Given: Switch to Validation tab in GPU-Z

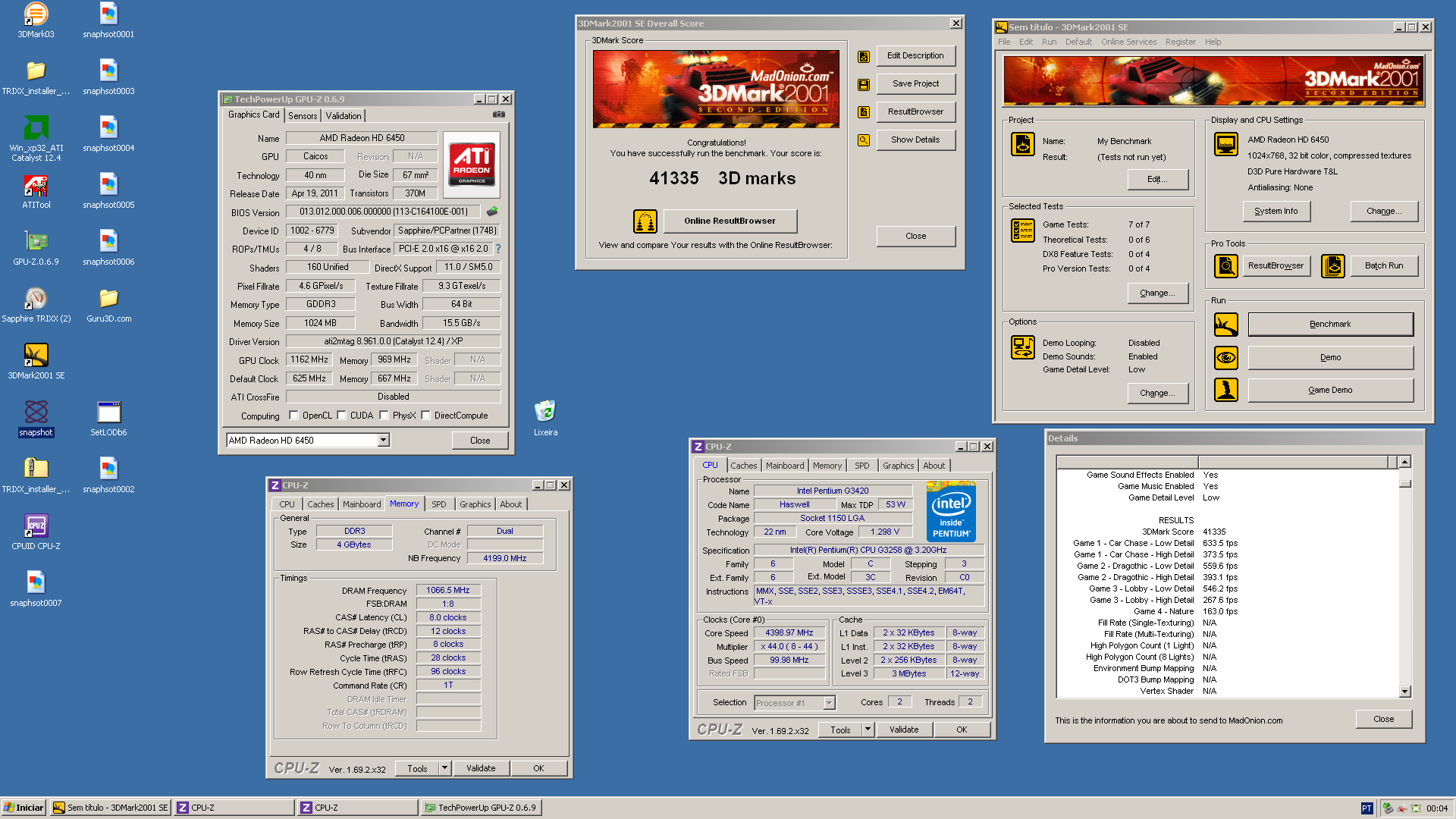Looking at the screenshot, I should [x=344, y=116].
